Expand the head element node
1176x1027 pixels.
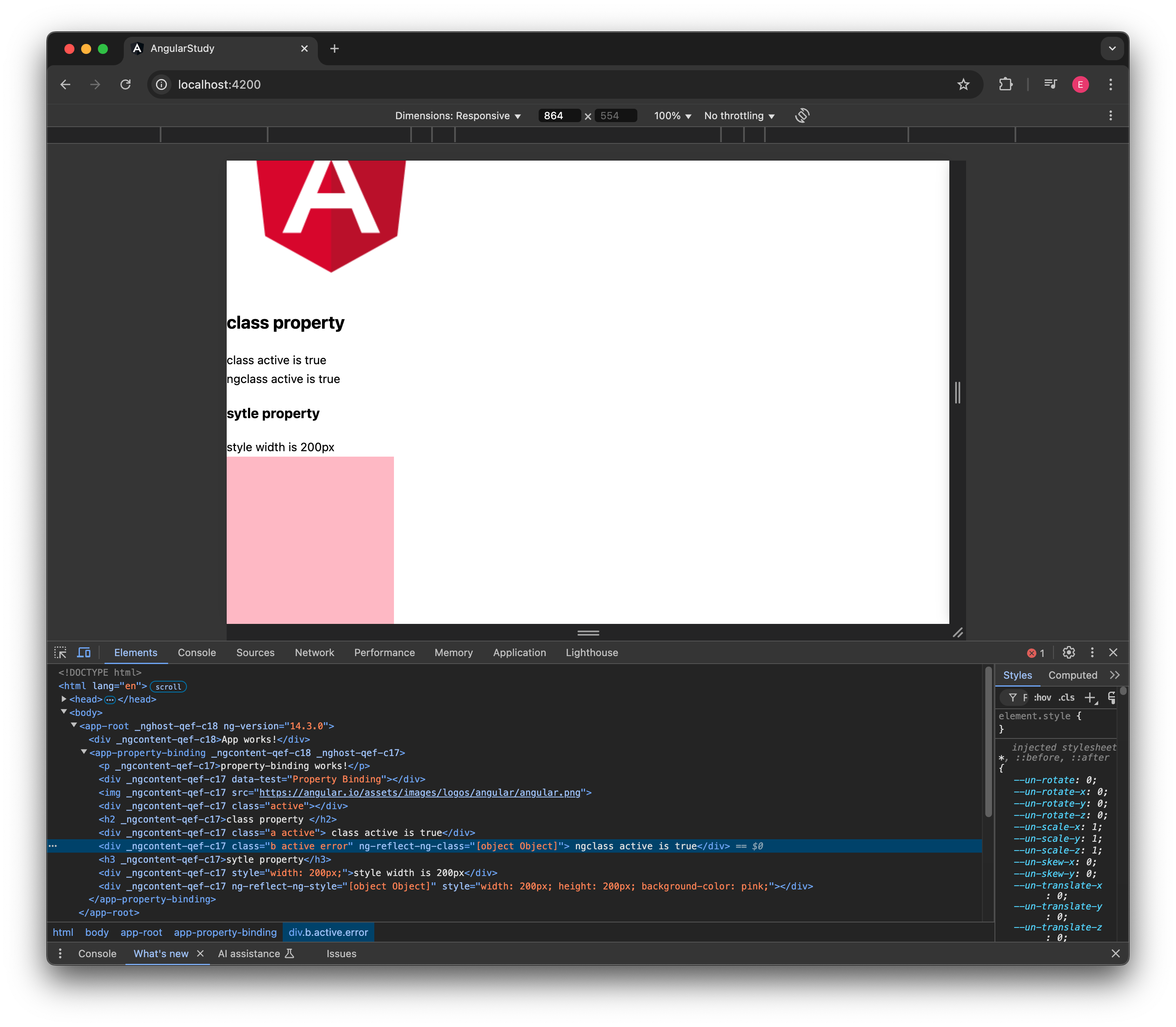[x=64, y=699]
